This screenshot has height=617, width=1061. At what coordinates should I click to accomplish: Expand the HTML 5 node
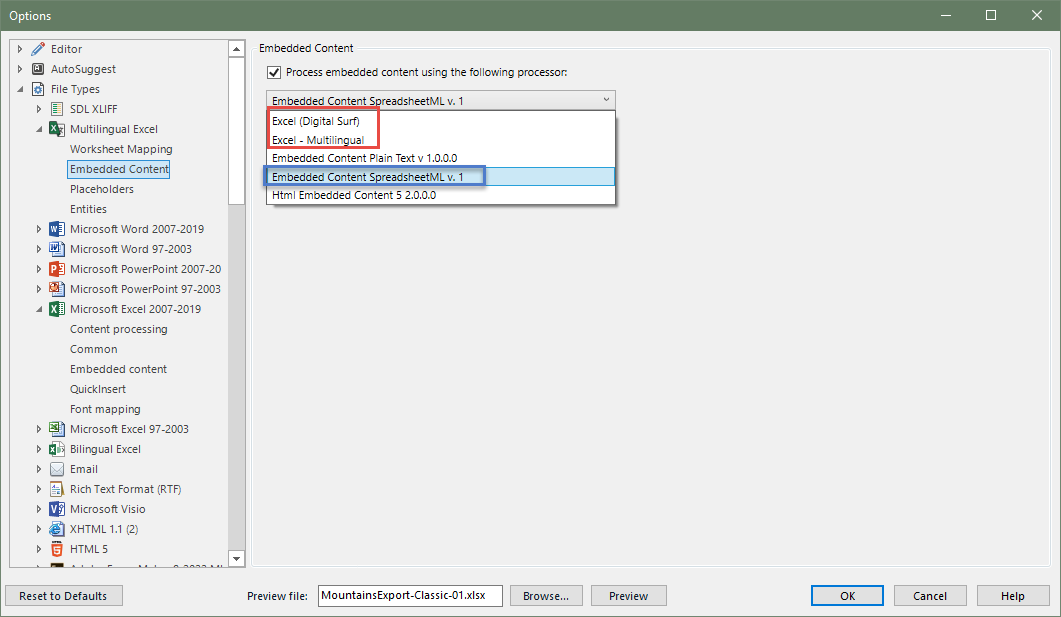(x=39, y=549)
